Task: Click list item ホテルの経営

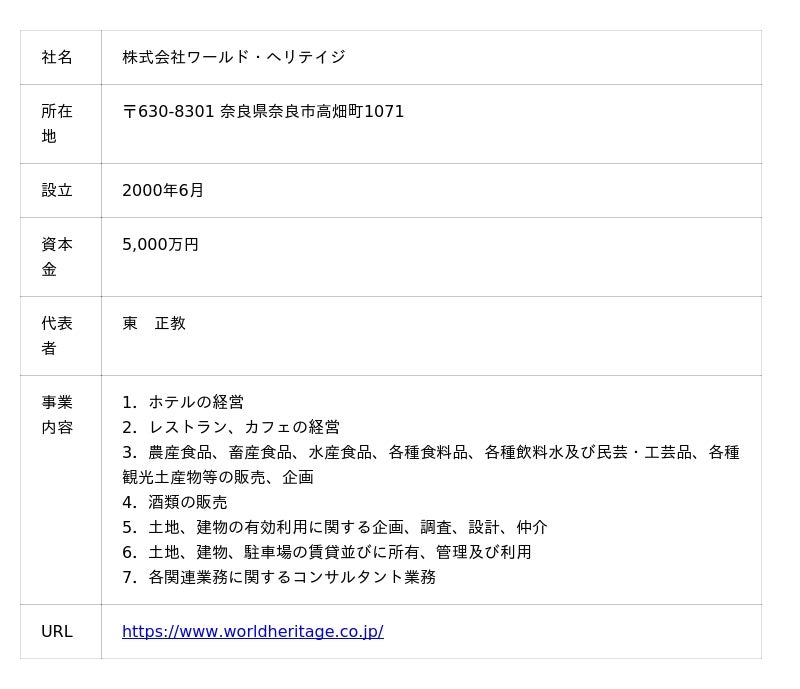Action: coord(196,403)
